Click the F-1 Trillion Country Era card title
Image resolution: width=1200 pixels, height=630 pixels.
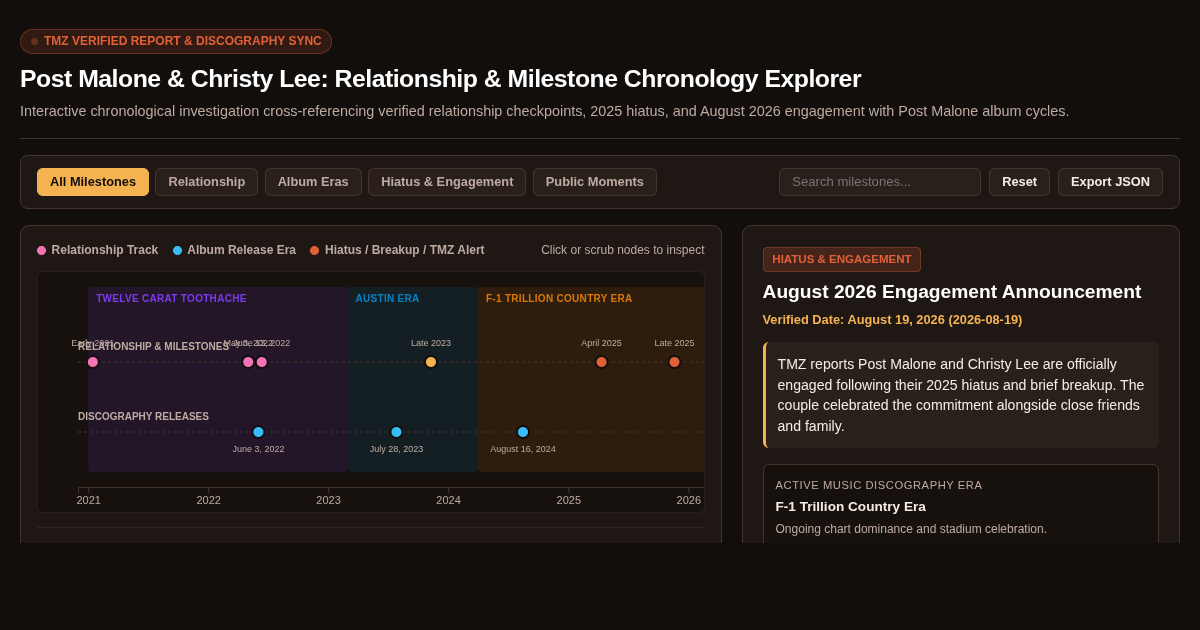(851, 507)
